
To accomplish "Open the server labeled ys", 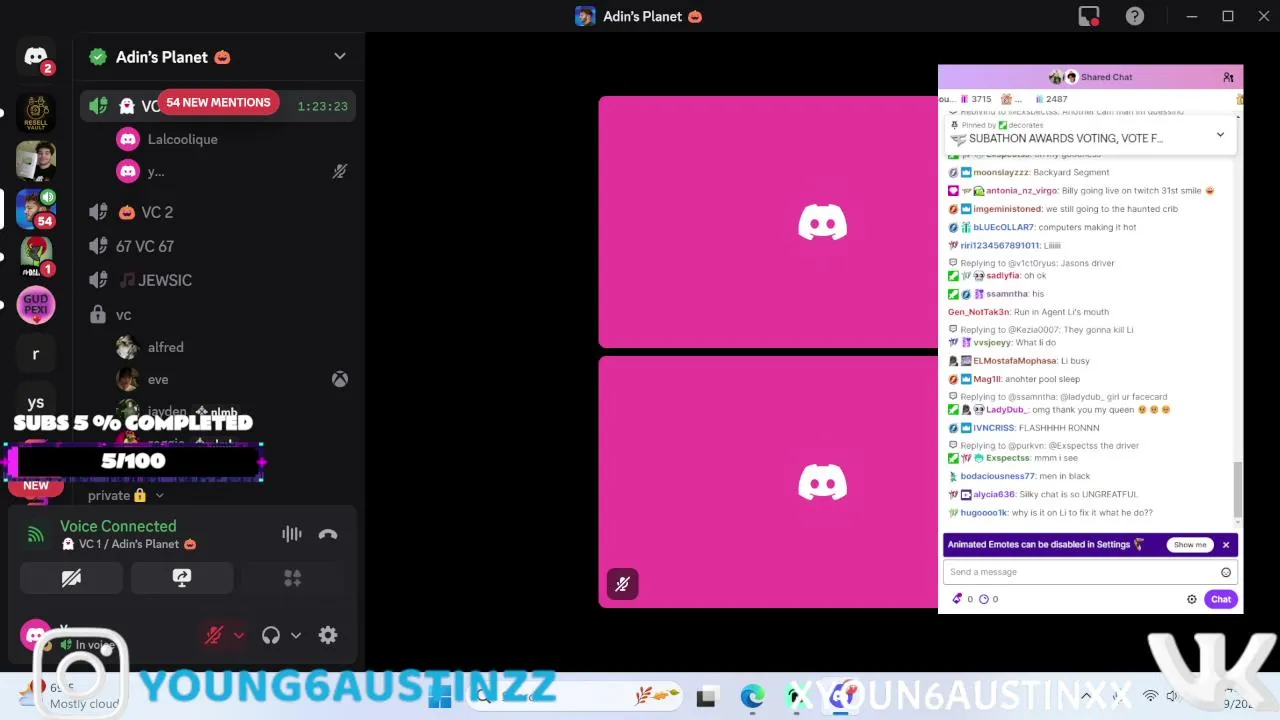I will pyautogui.click(x=36, y=402).
